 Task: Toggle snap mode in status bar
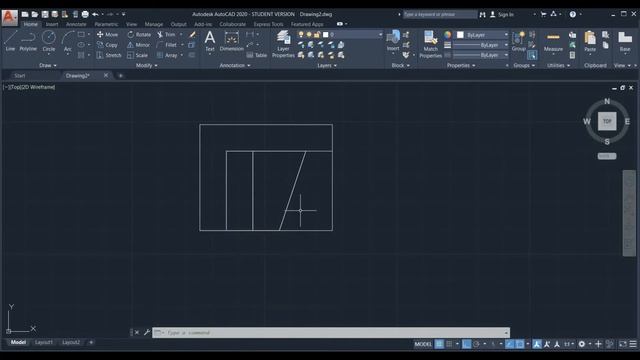point(449,344)
